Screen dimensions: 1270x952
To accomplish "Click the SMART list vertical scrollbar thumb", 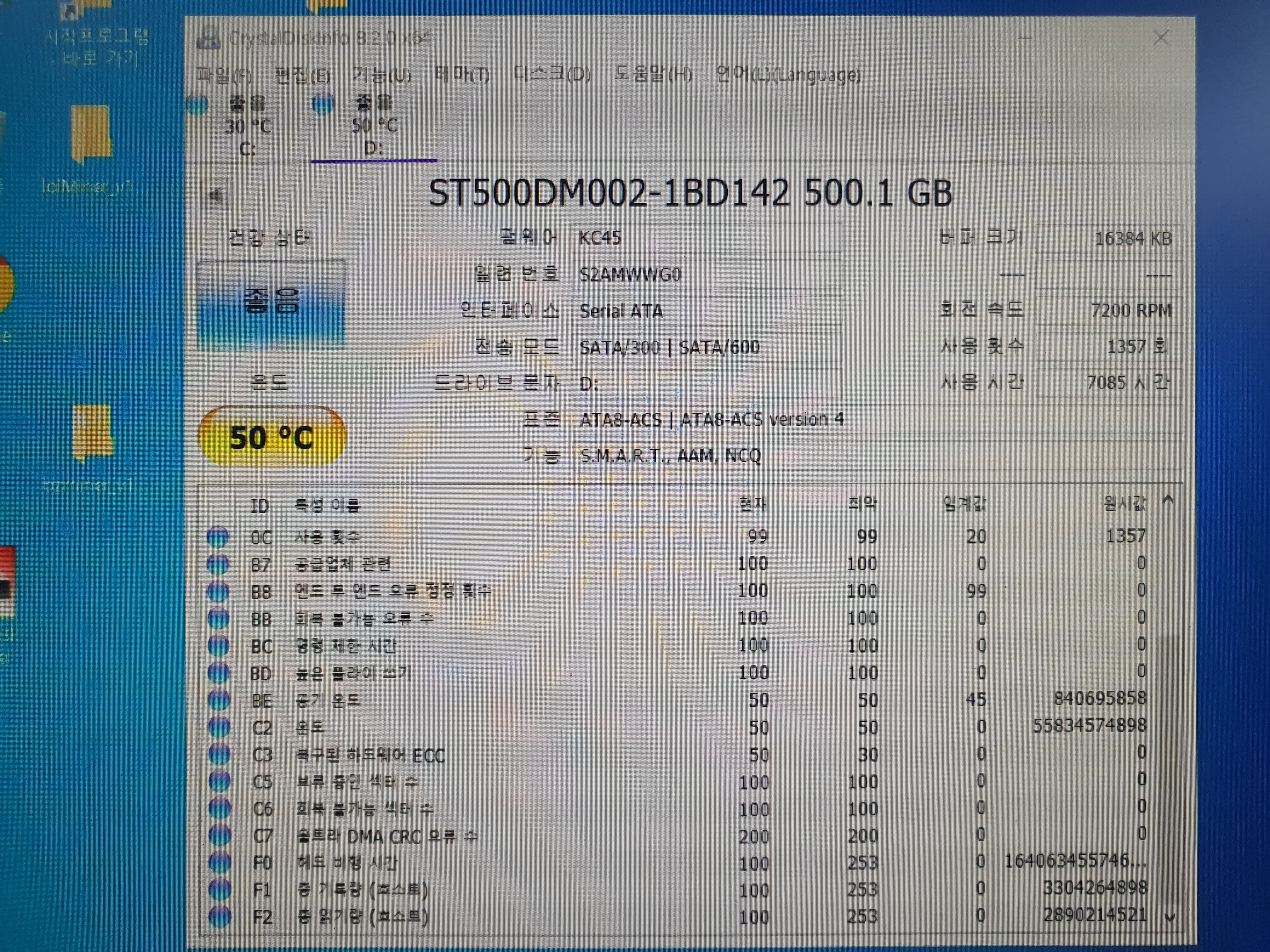I will 1169,769.
